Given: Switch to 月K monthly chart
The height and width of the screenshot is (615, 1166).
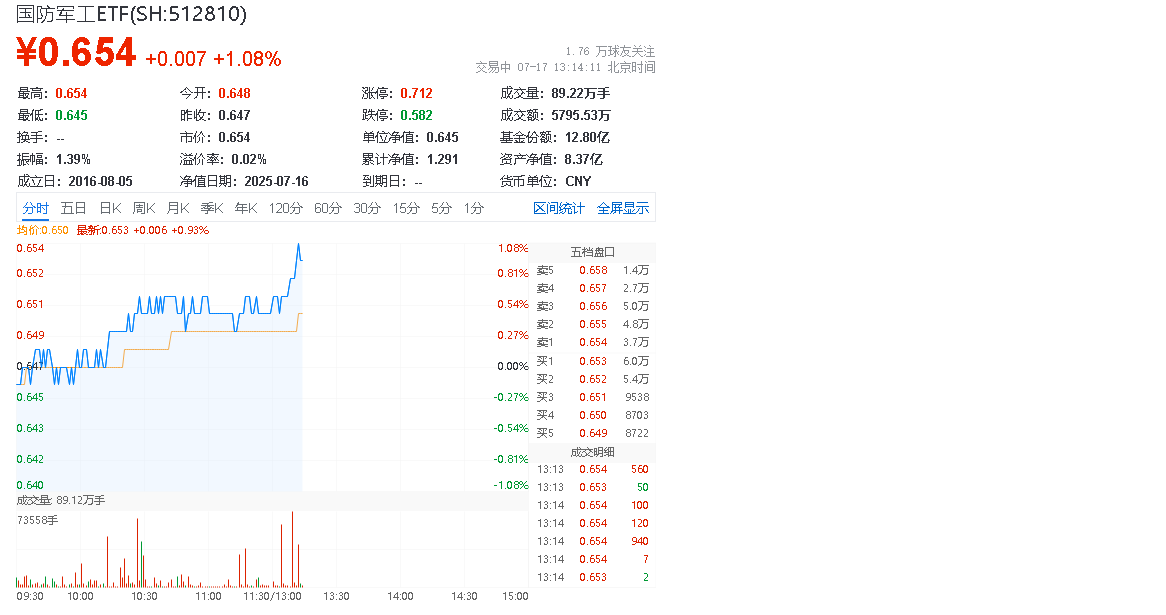Looking at the screenshot, I should pyautogui.click(x=178, y=208).
